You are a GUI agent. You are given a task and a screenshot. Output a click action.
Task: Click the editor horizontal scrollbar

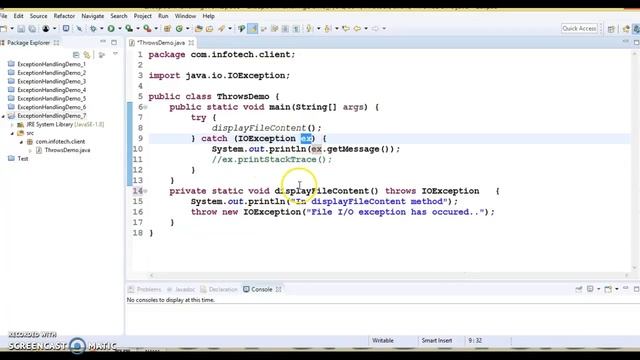[388, 276]
